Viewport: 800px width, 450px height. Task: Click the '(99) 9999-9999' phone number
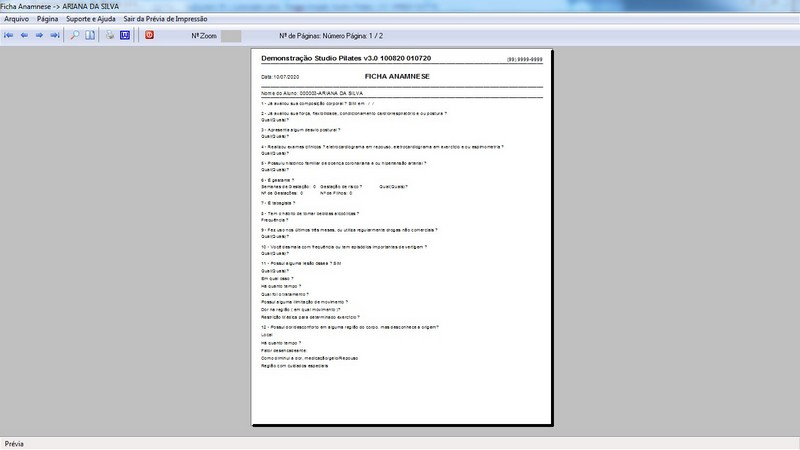pos(524,60)
